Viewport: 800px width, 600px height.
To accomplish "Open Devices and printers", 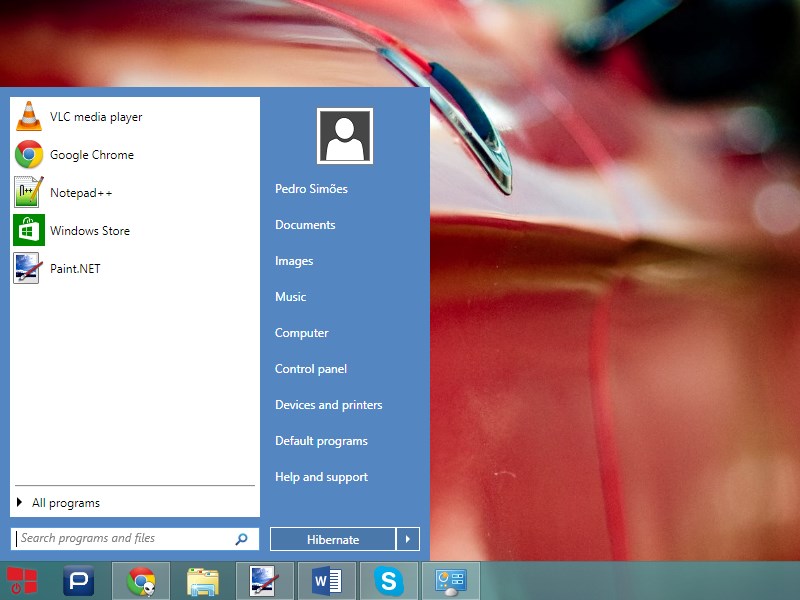I will (328, 405).
